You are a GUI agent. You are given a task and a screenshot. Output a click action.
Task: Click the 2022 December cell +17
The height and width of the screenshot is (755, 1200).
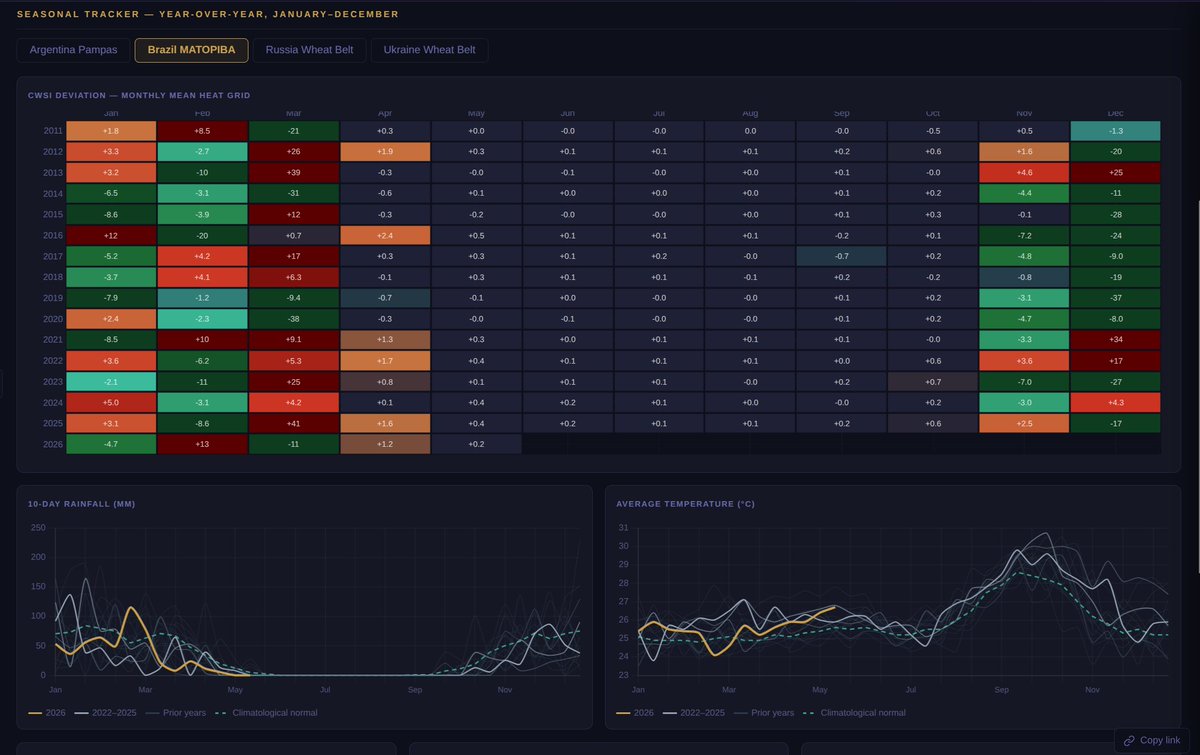point(1115,360)
